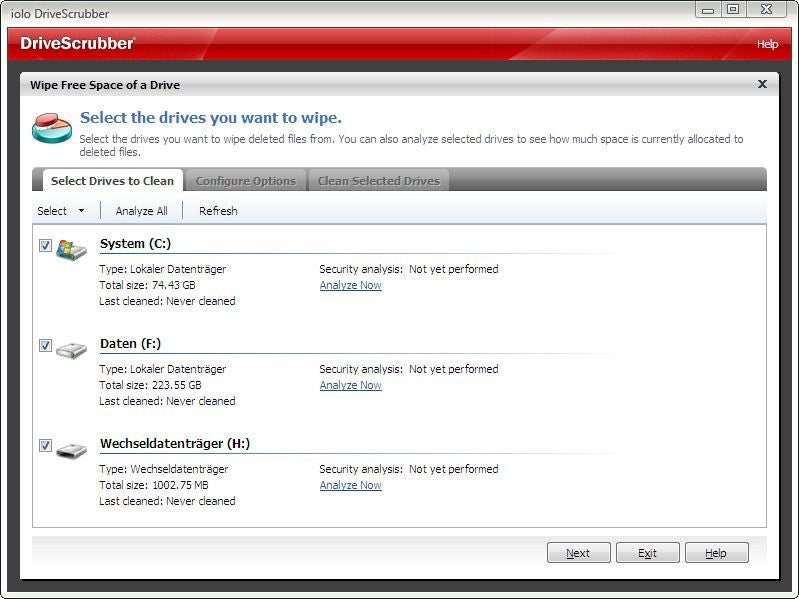Uncheck the System (C:) drive checkbox
This screenshot has height=599, width=799.
pos(45,246)
